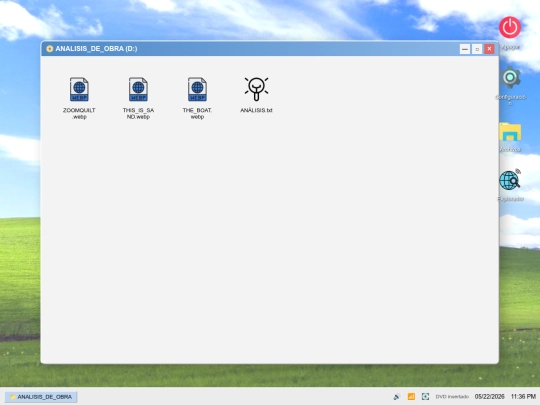The width and height of the screenshot is (540, 405).
Task: Select the THE_BOAT.webp file icon
Action: click(197, 89)
